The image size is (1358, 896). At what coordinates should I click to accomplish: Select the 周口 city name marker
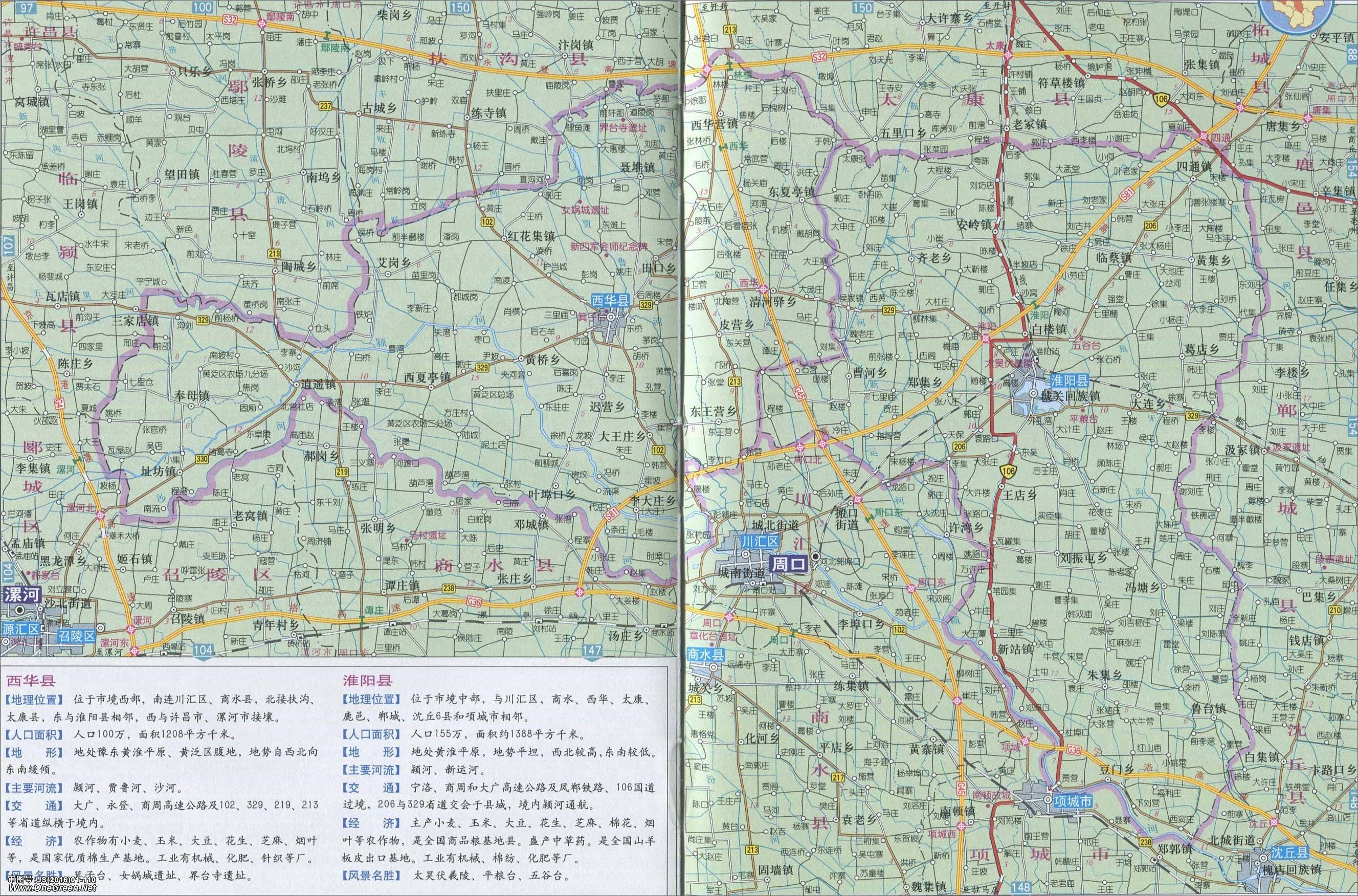pos(789,565)
